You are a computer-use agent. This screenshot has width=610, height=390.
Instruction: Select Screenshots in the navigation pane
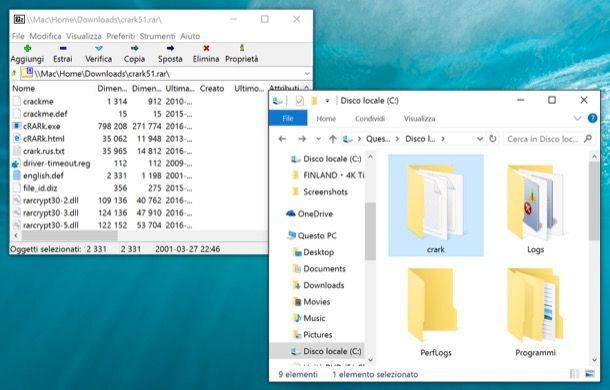320,192
